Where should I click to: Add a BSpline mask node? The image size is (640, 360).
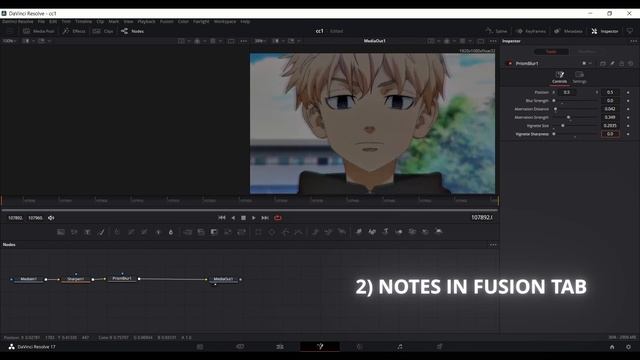point(299,232)
